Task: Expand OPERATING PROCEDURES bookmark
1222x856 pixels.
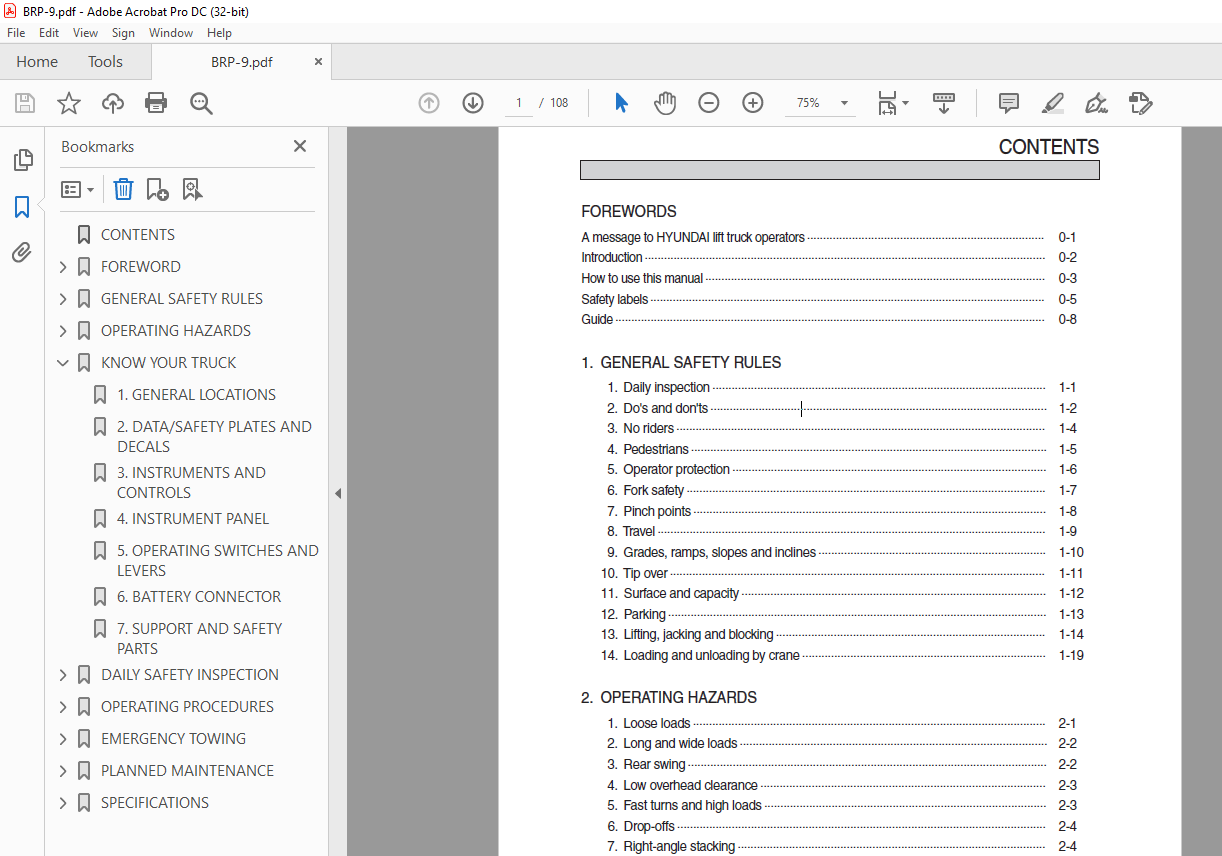Action: tap(63, 707)
